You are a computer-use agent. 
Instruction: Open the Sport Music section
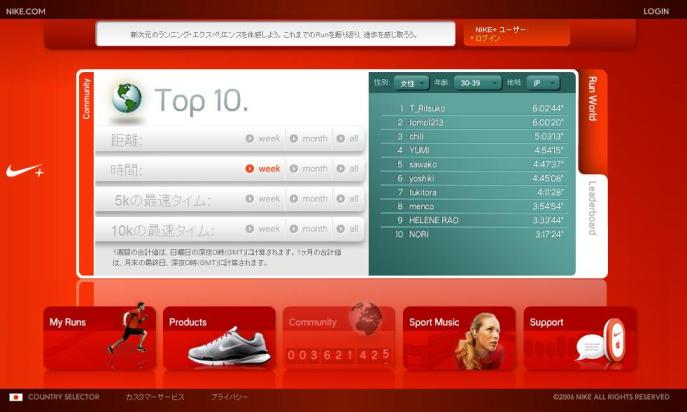click(459, 338)
